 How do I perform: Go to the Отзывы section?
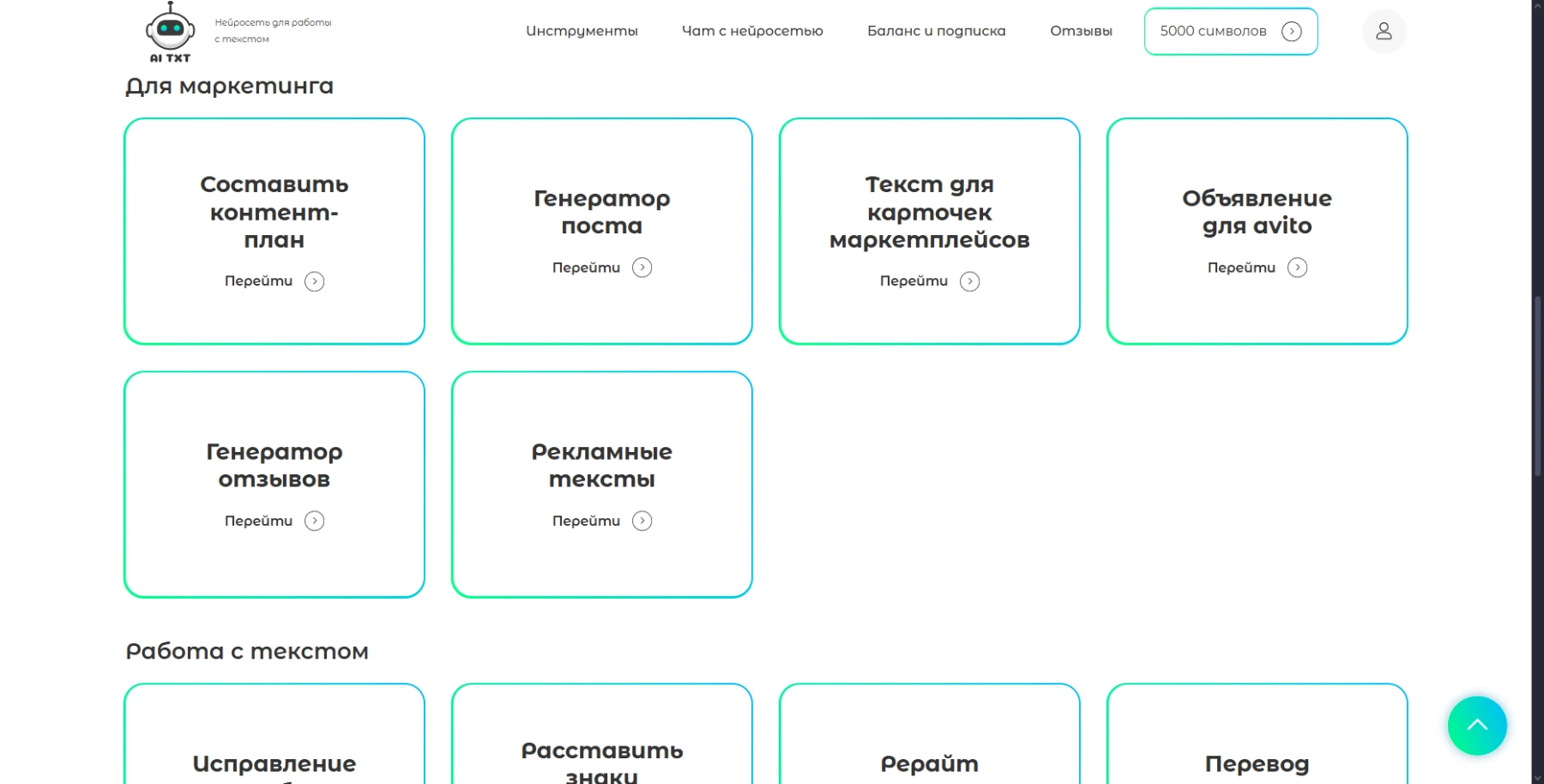click(1080, 31)
